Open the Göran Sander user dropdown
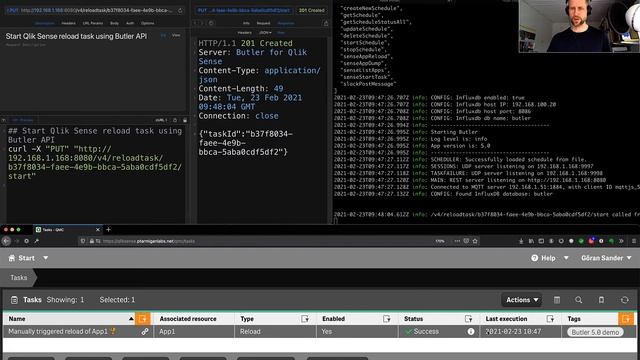The image size is (640, 360). point(606,258)
